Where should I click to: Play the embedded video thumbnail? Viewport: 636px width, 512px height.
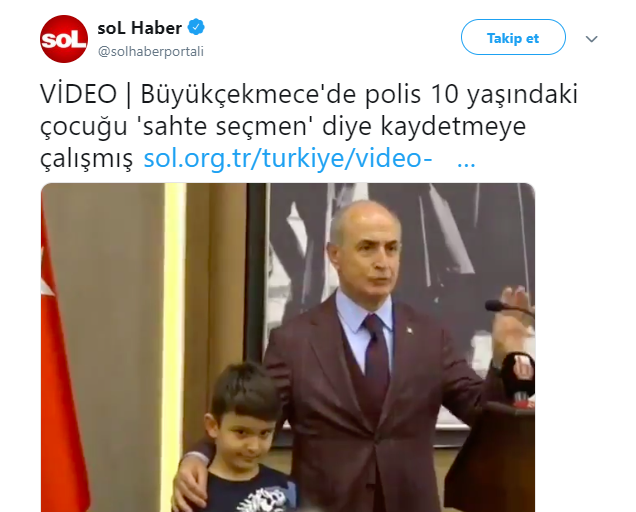click(x=288, y=347)
